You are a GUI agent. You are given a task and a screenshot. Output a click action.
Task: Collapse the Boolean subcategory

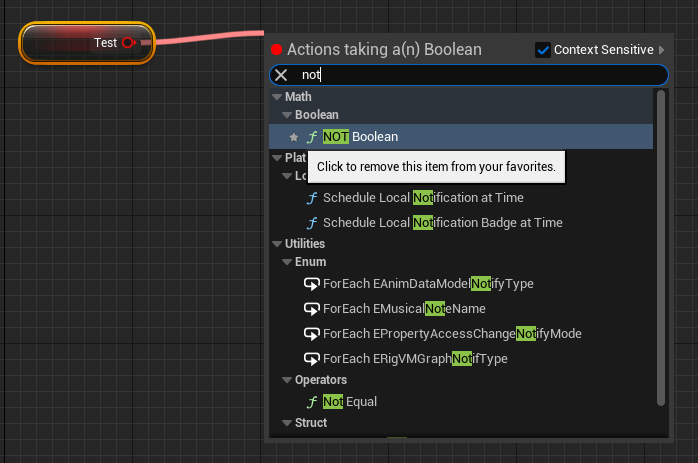pyautogui.click(x=287, y=115)
